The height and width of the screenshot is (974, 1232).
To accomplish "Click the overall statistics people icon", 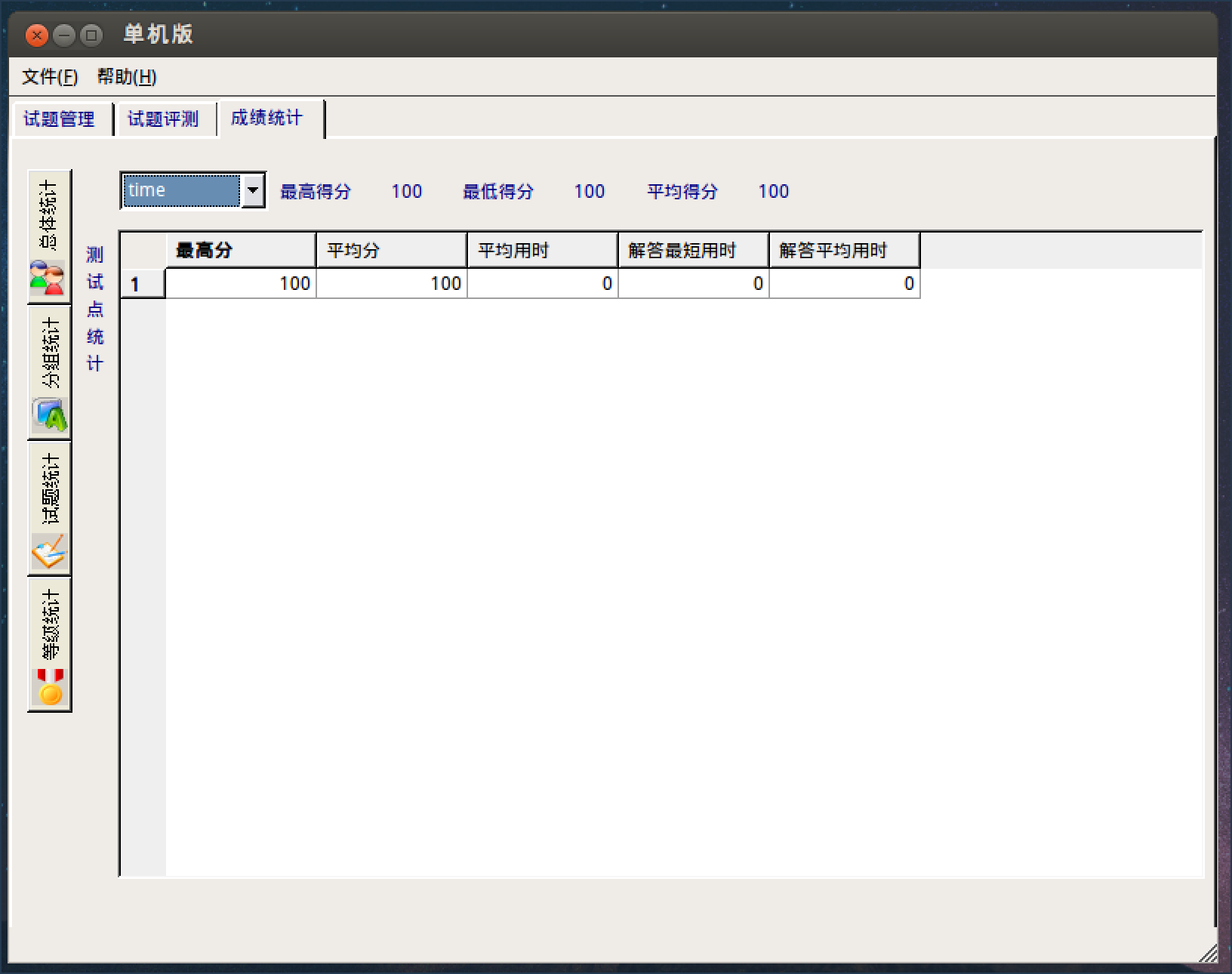I will click(x=48, y=278).
